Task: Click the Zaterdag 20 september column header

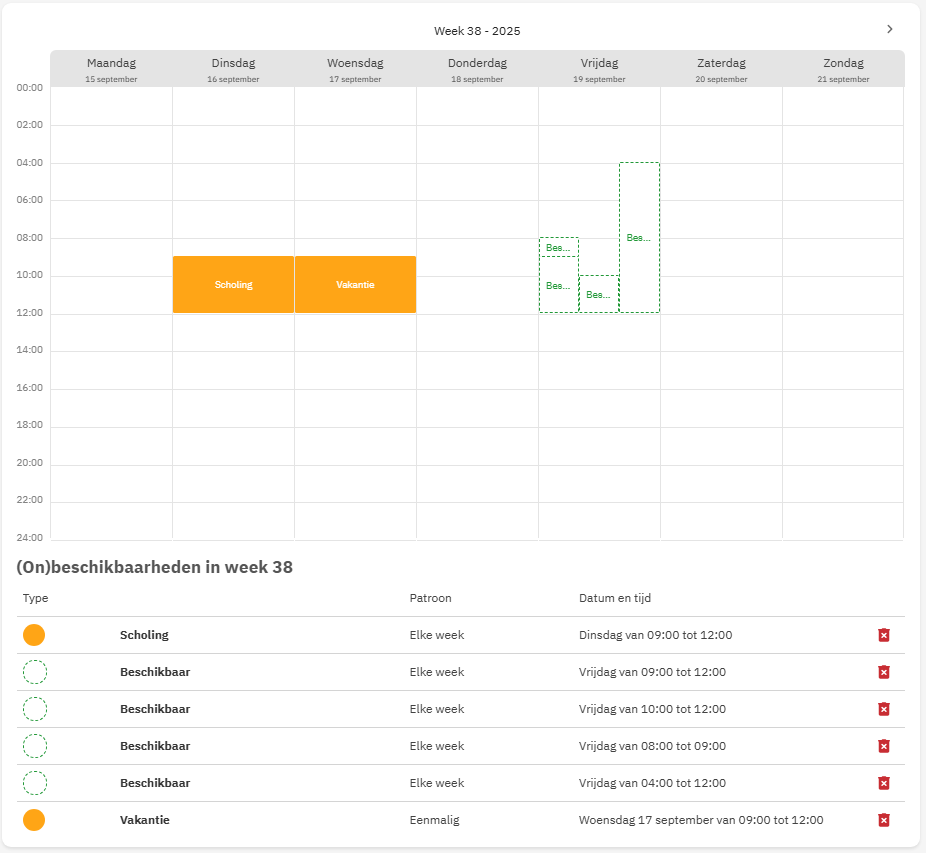Action: click(721, 69)
